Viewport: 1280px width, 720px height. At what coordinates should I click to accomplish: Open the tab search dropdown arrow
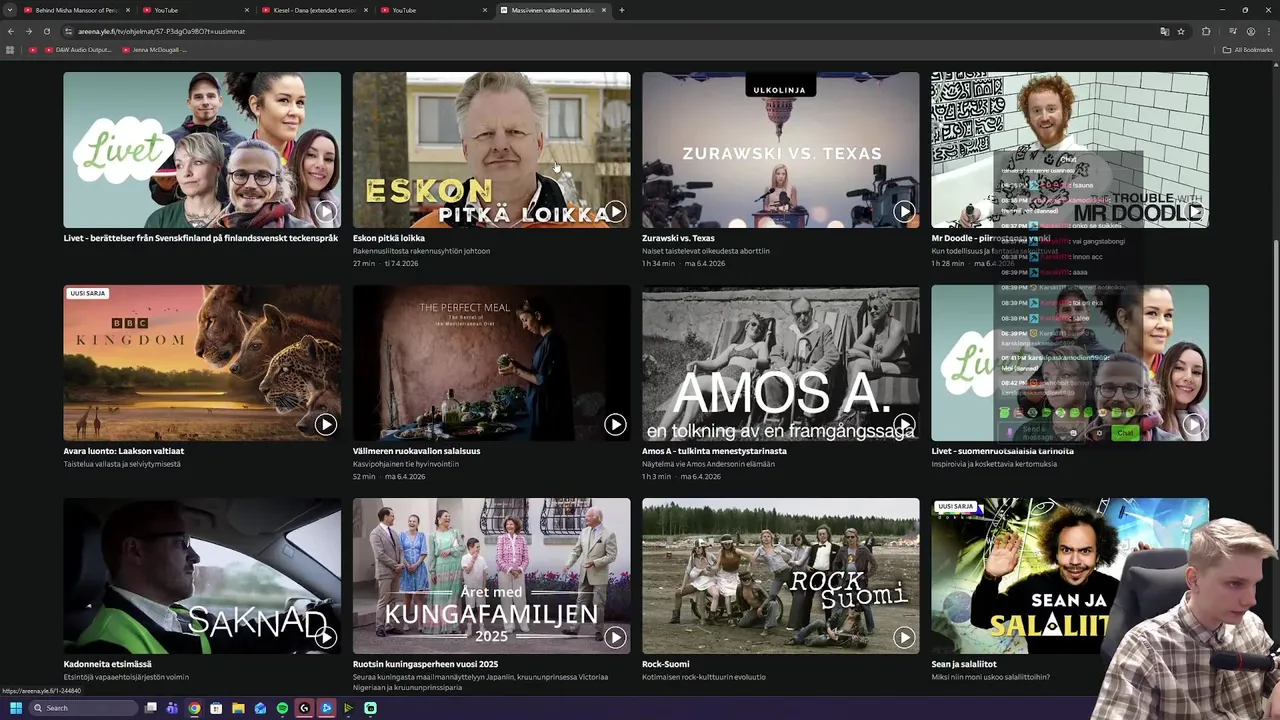pyautogui.click(x=10, y=10)
